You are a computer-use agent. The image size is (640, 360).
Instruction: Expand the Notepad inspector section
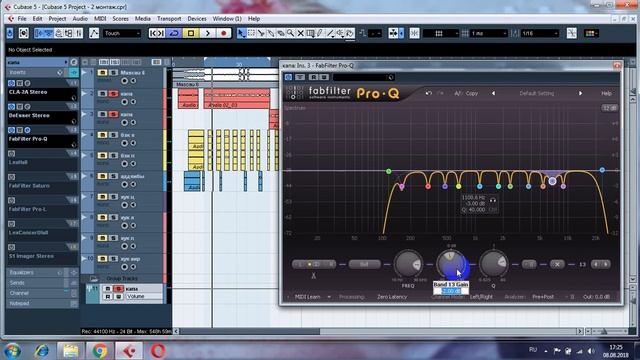(42, 303)
